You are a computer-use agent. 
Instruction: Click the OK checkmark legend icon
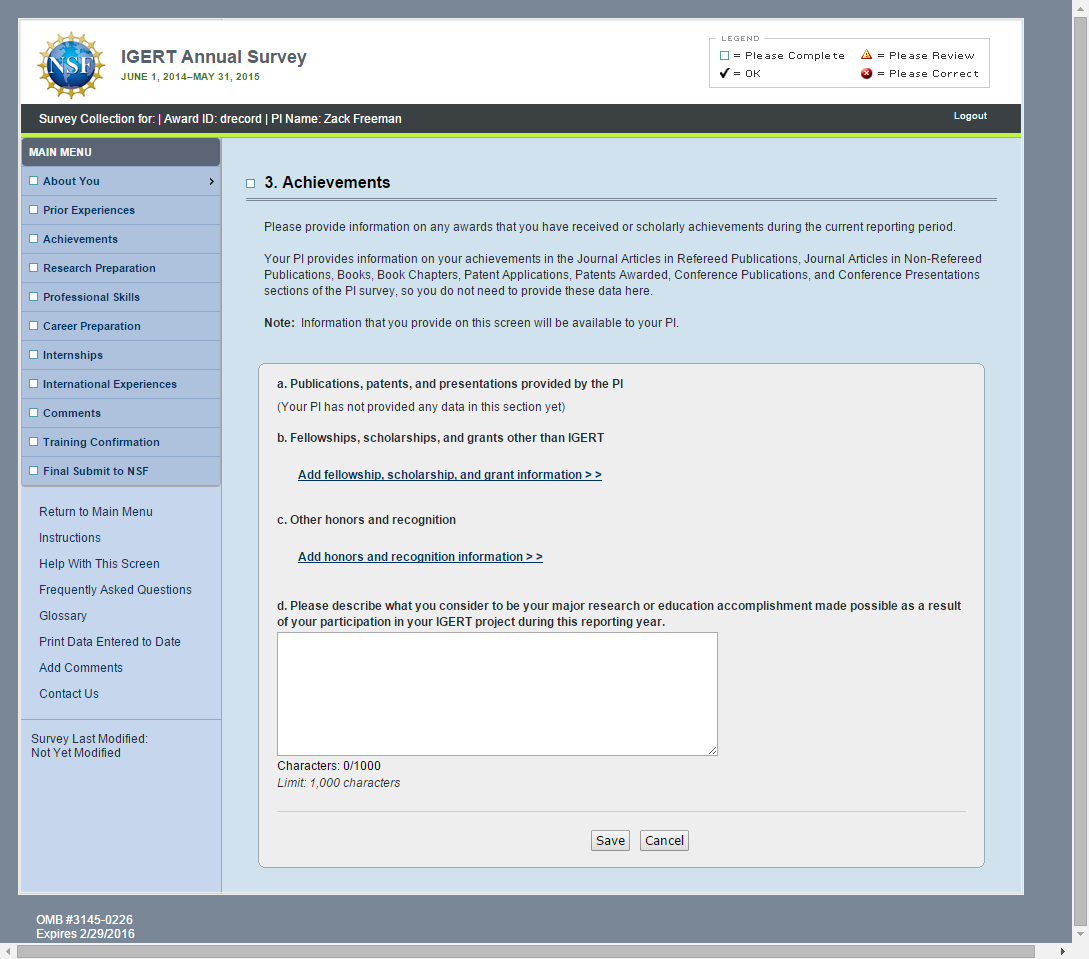pos(724,73)
